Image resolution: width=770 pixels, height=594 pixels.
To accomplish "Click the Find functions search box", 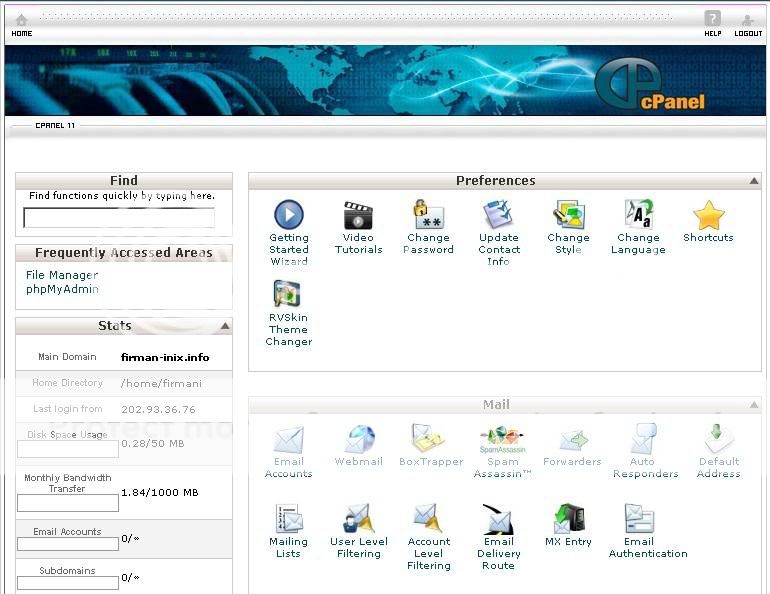I will click(119, 217).
